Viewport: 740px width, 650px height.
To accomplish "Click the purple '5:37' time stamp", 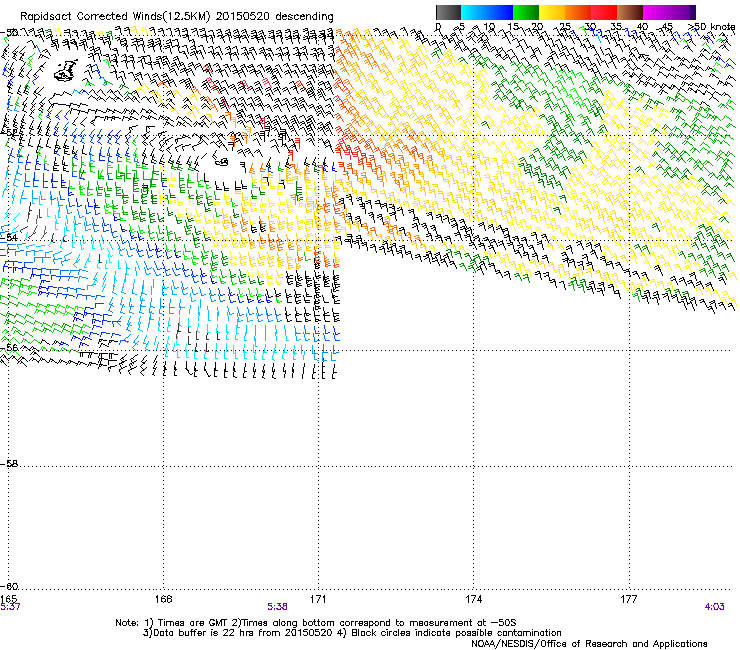I will tap(10, 607).
